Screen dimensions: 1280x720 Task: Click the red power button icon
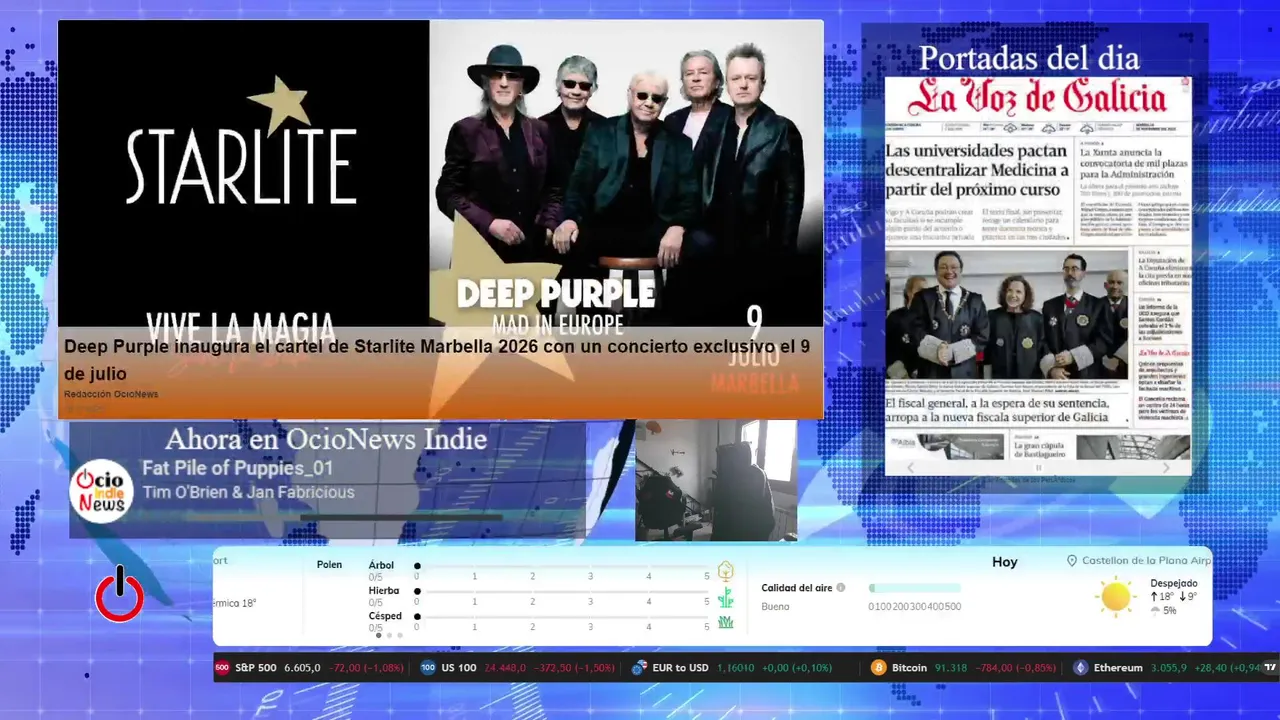120,594
